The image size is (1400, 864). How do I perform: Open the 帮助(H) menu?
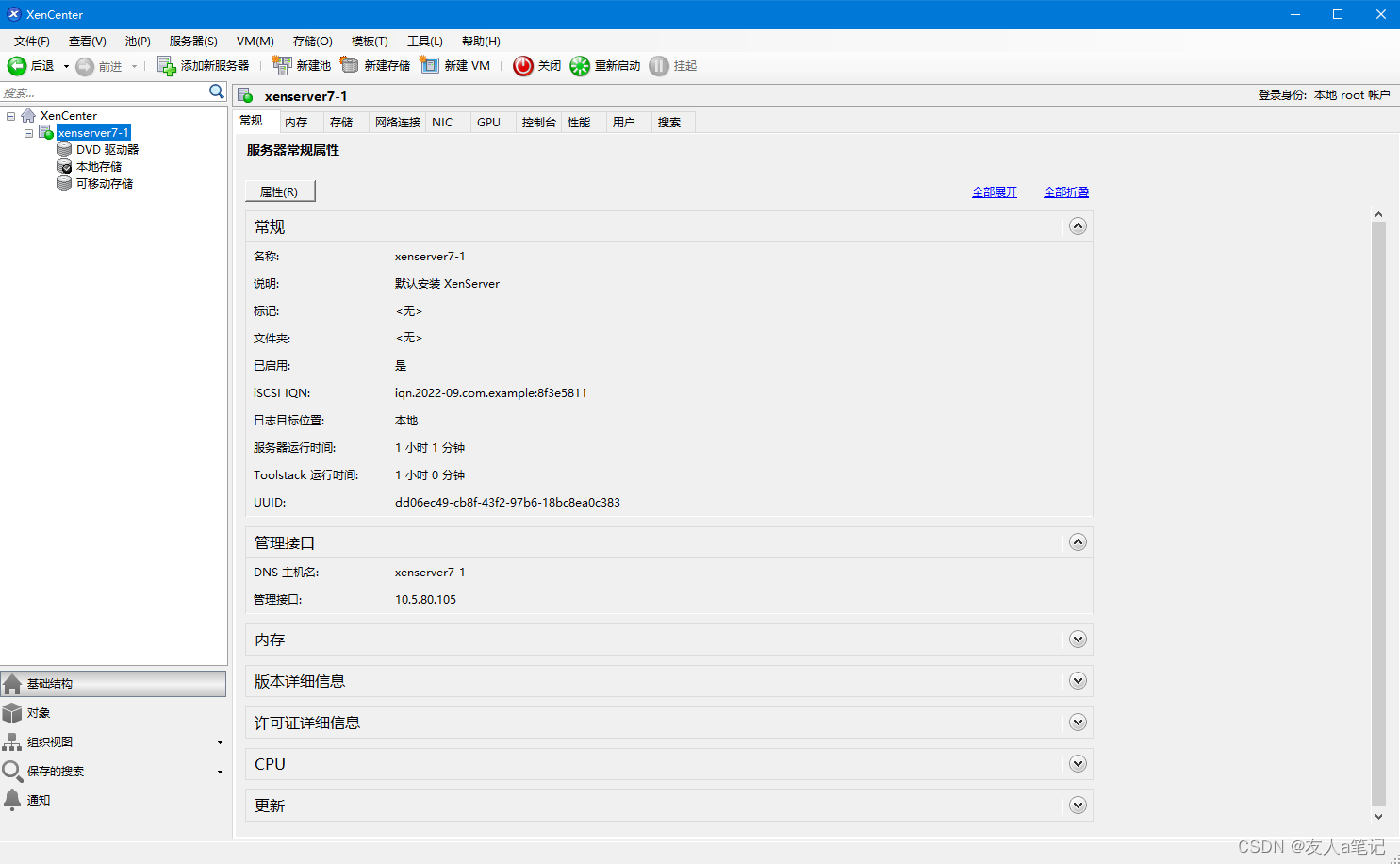click(x=481, y=42)
